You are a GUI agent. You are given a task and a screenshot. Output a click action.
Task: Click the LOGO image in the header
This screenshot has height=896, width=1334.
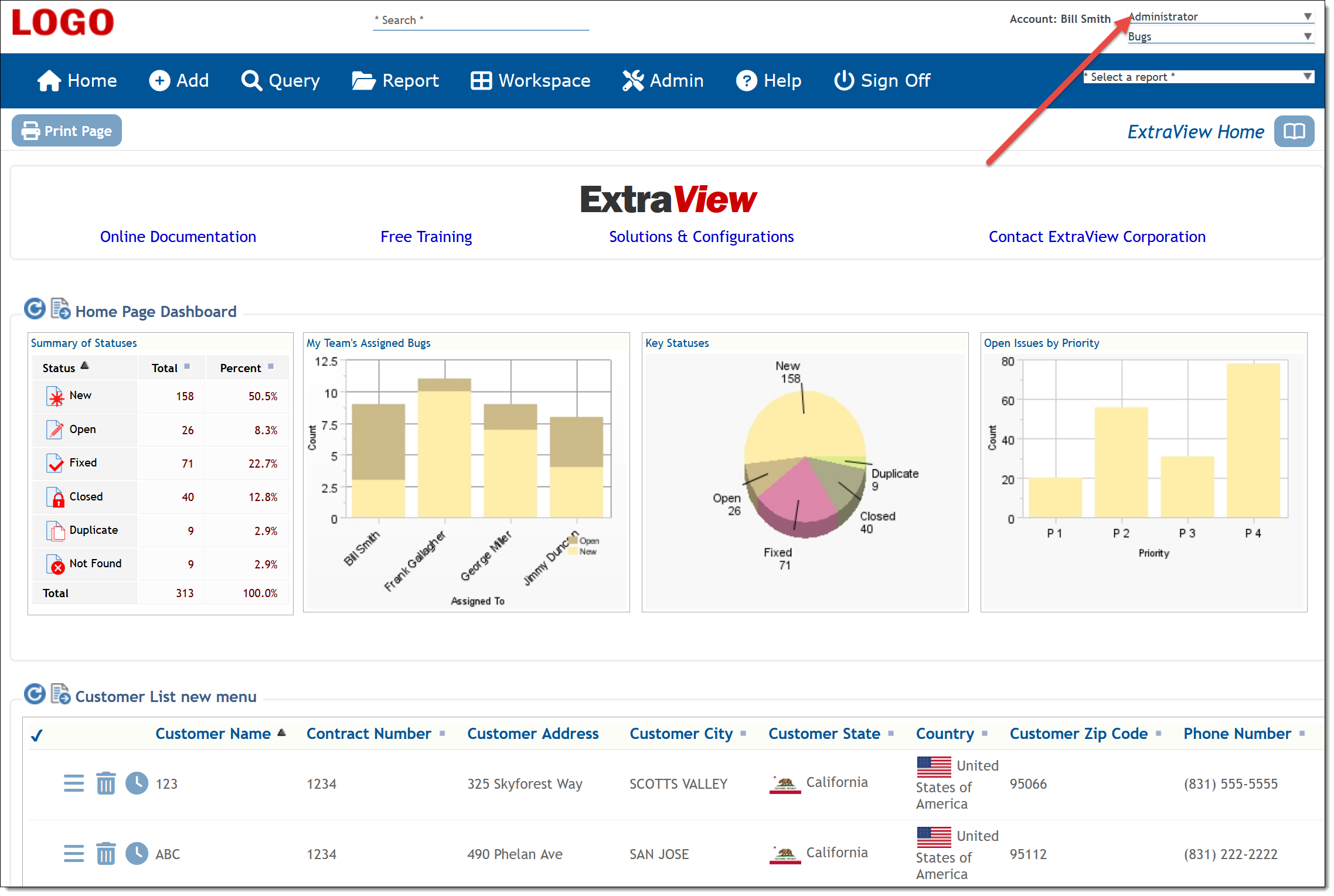tap(63, 23)
